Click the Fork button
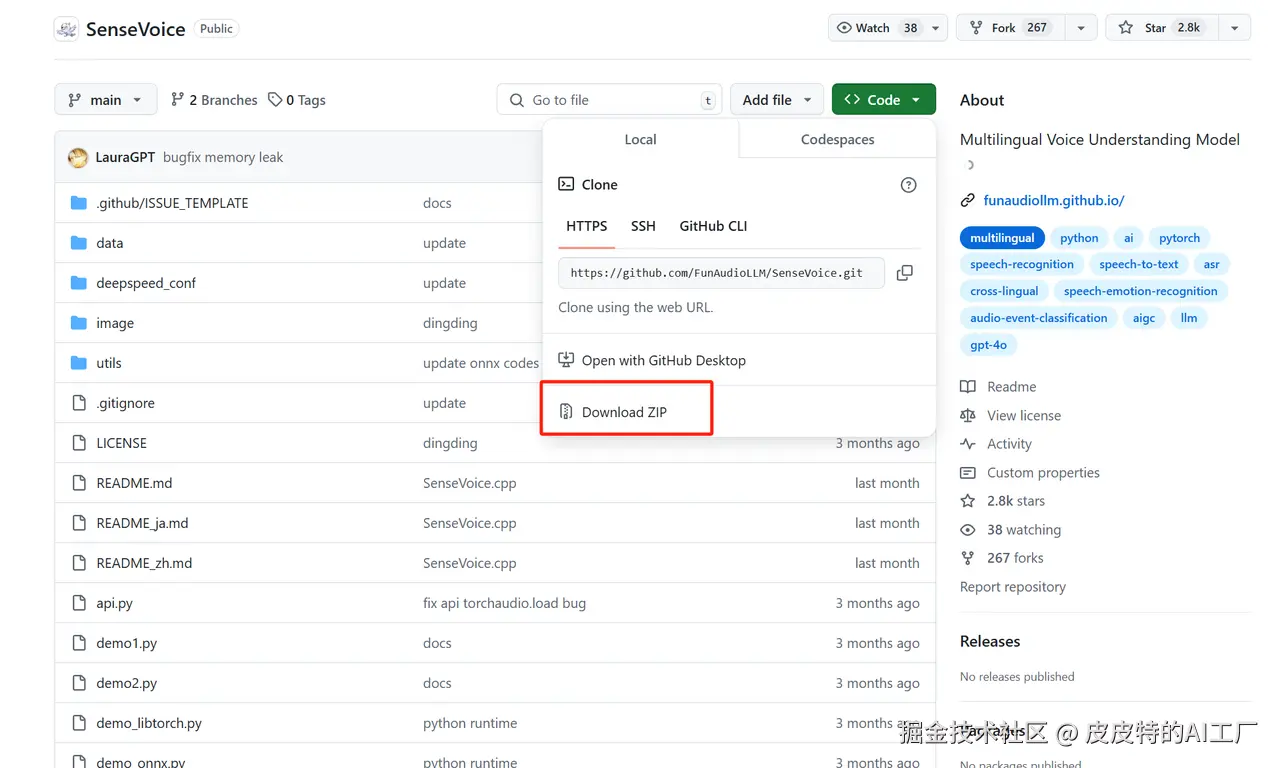This screenshot has width=1280, height=768. [1010, 28]
